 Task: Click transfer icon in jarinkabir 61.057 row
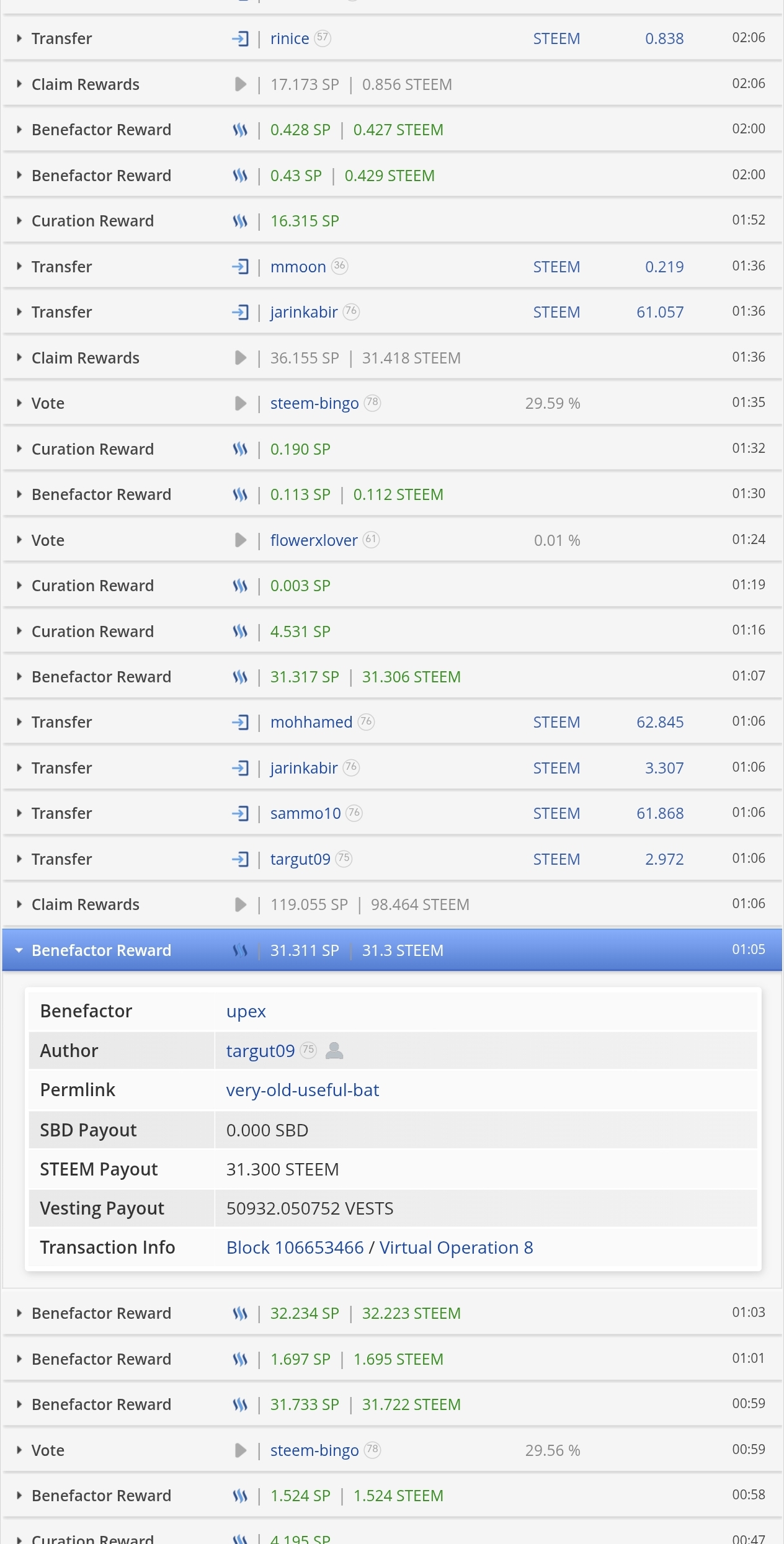[240, 312]
